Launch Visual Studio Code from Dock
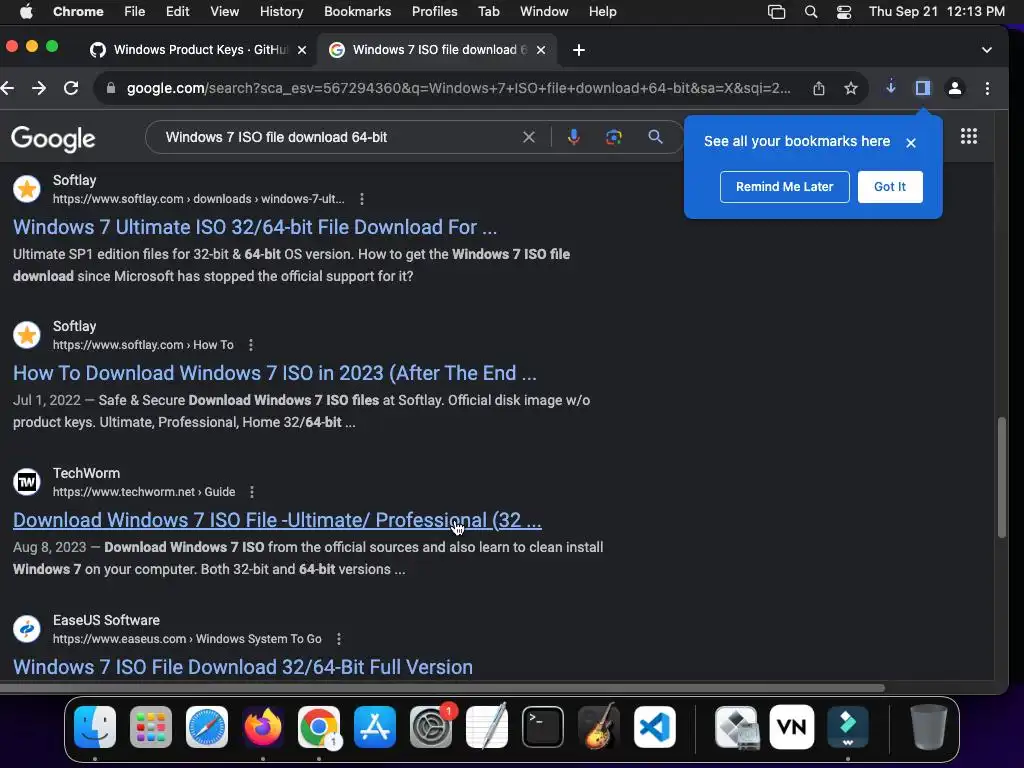 [654, 727]
